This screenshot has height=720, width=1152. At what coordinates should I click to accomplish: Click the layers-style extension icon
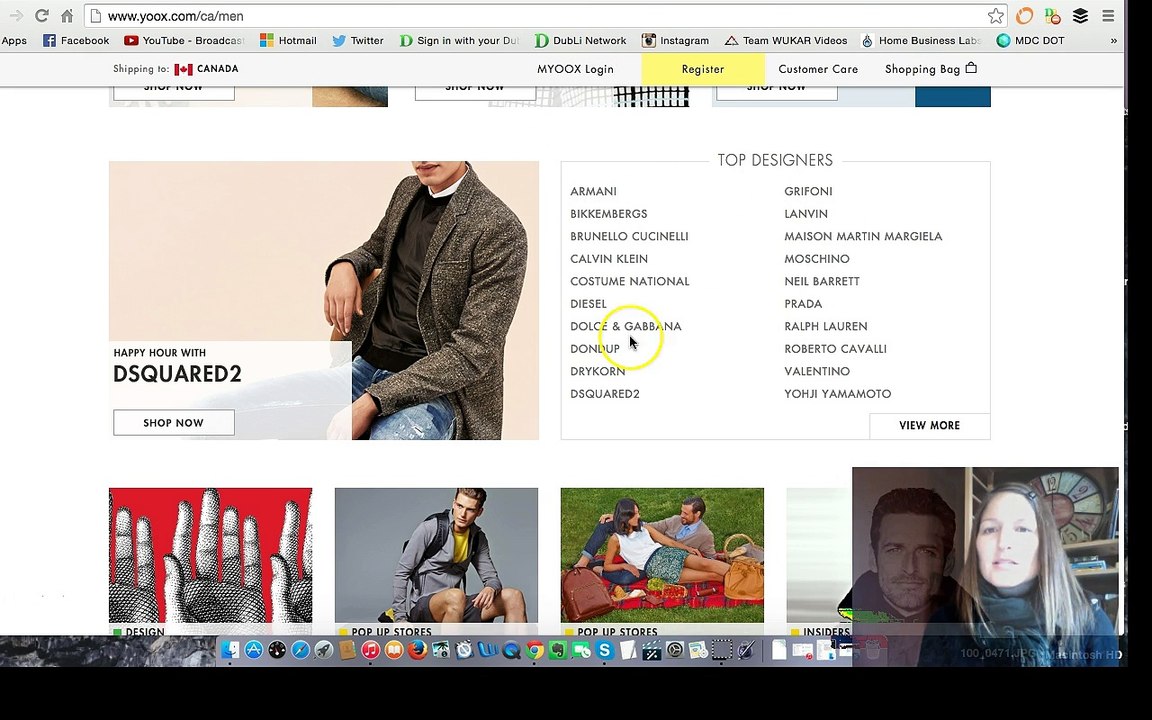click(1080, 15)
